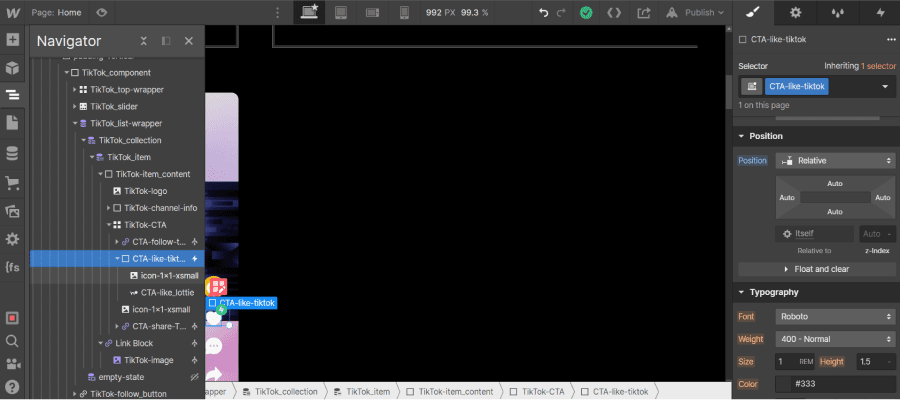Screen dimensions: 900x400
Task: Open the Position Relative dropdown
Action: (835, 161)
